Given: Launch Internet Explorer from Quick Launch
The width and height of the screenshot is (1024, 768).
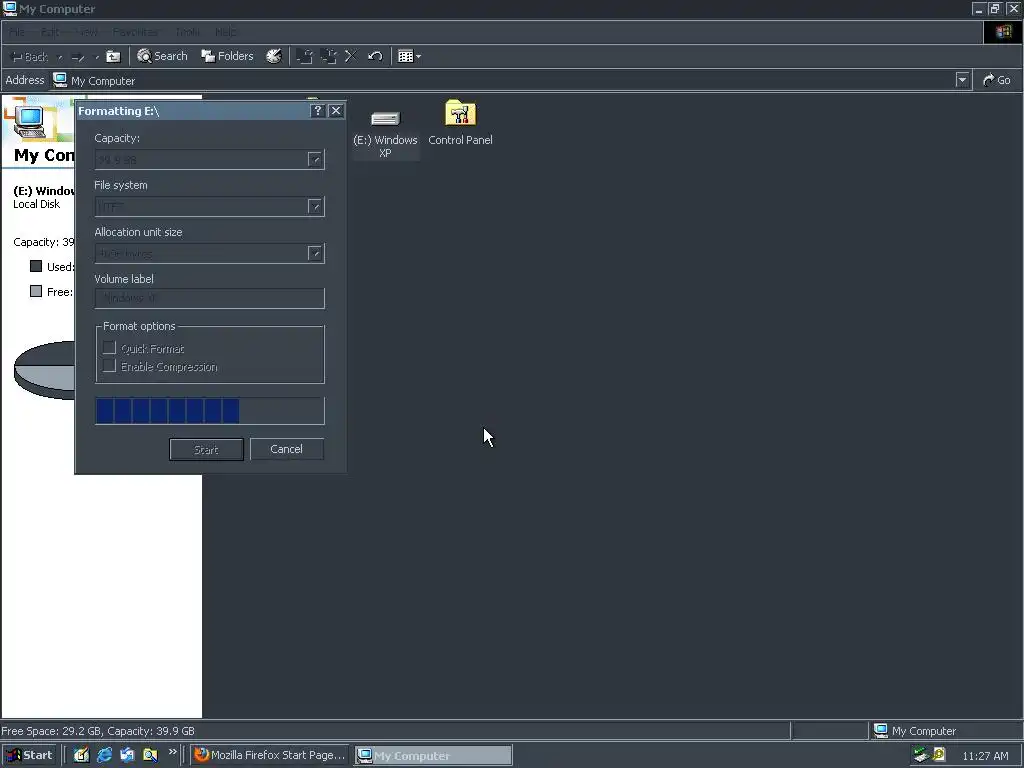Looking at the screenshot, I should pos(104,755).
